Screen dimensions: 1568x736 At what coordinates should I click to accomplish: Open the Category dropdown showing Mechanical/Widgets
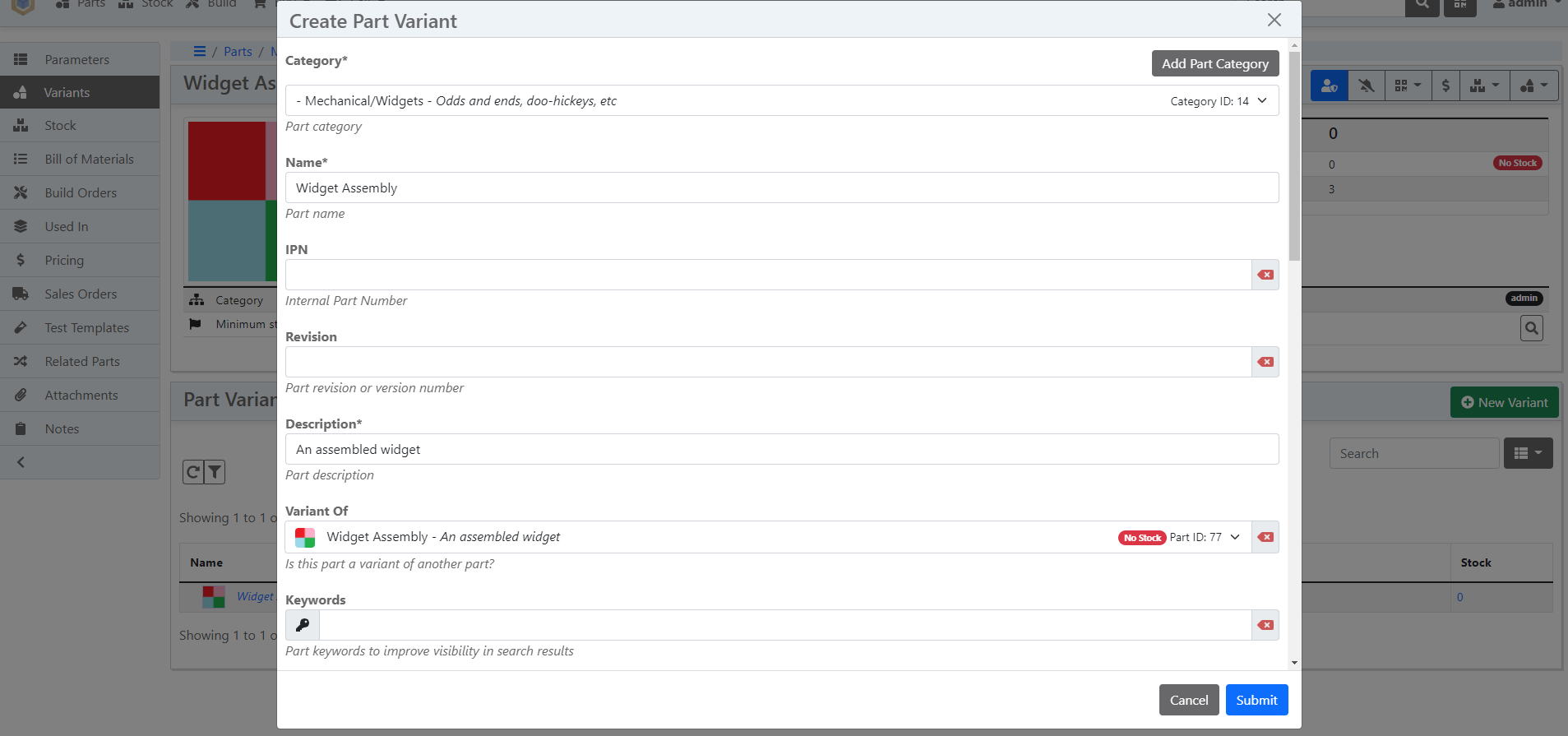coord(781,101)
